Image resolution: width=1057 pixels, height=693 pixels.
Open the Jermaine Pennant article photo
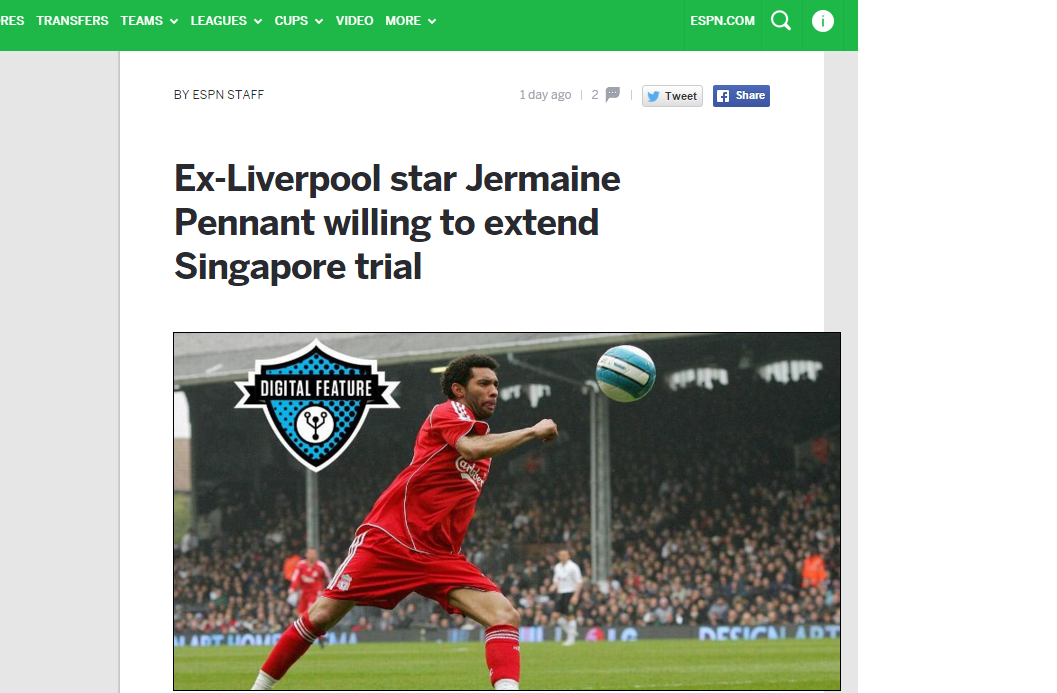507,511
